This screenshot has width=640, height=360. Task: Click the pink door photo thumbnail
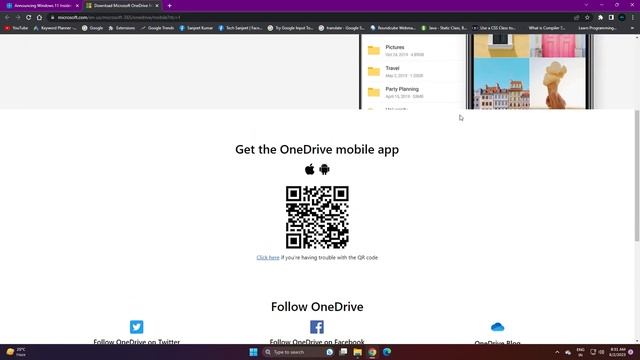pos(557,46)
